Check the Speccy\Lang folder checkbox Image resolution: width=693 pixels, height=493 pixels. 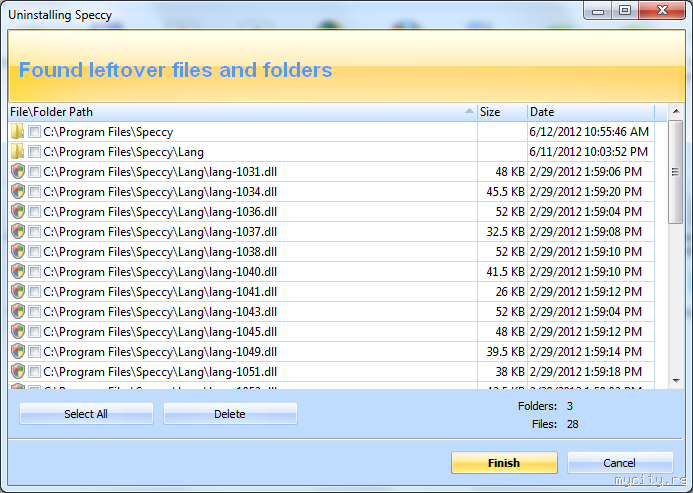click(34, 152)
